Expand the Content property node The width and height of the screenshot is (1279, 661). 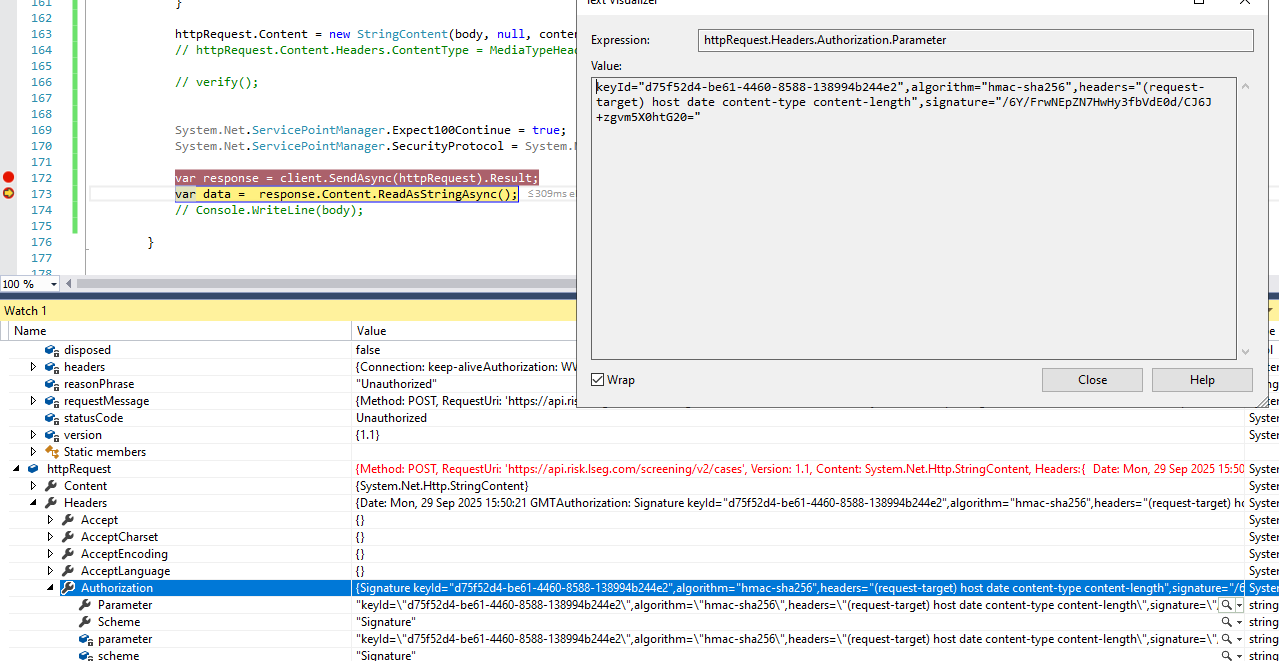pyautogui.click(x=35, y=486)
